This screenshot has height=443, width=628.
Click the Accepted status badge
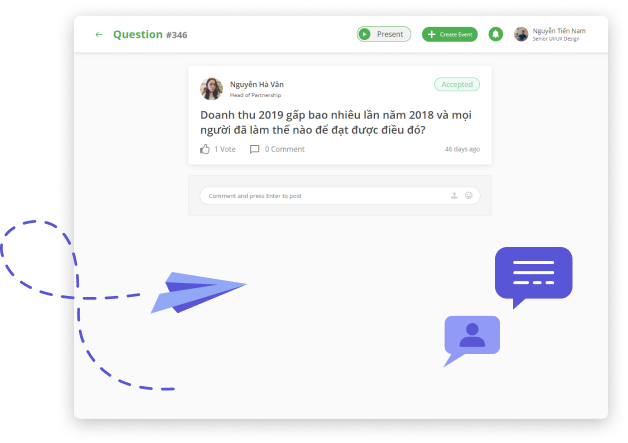point(457,85)
